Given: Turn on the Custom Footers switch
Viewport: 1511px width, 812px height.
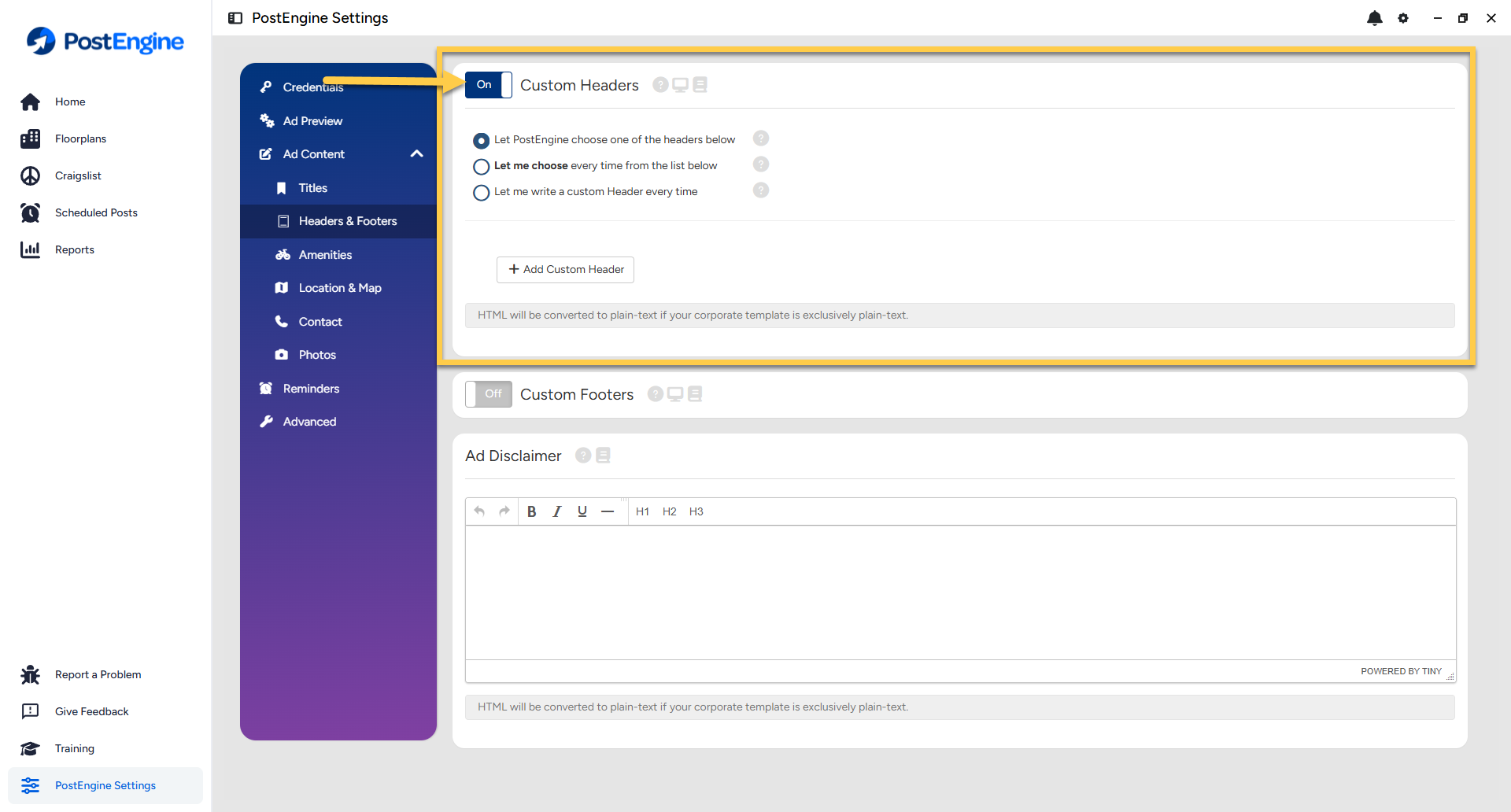Looking at the screenshot, I should point(489,394).
